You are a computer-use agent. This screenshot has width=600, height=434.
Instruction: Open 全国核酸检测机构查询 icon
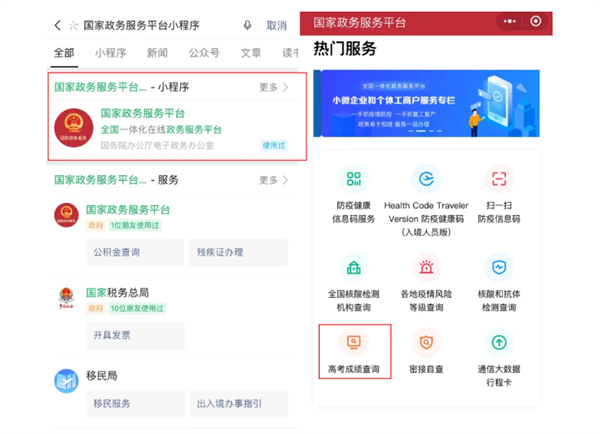click(354, 267)
